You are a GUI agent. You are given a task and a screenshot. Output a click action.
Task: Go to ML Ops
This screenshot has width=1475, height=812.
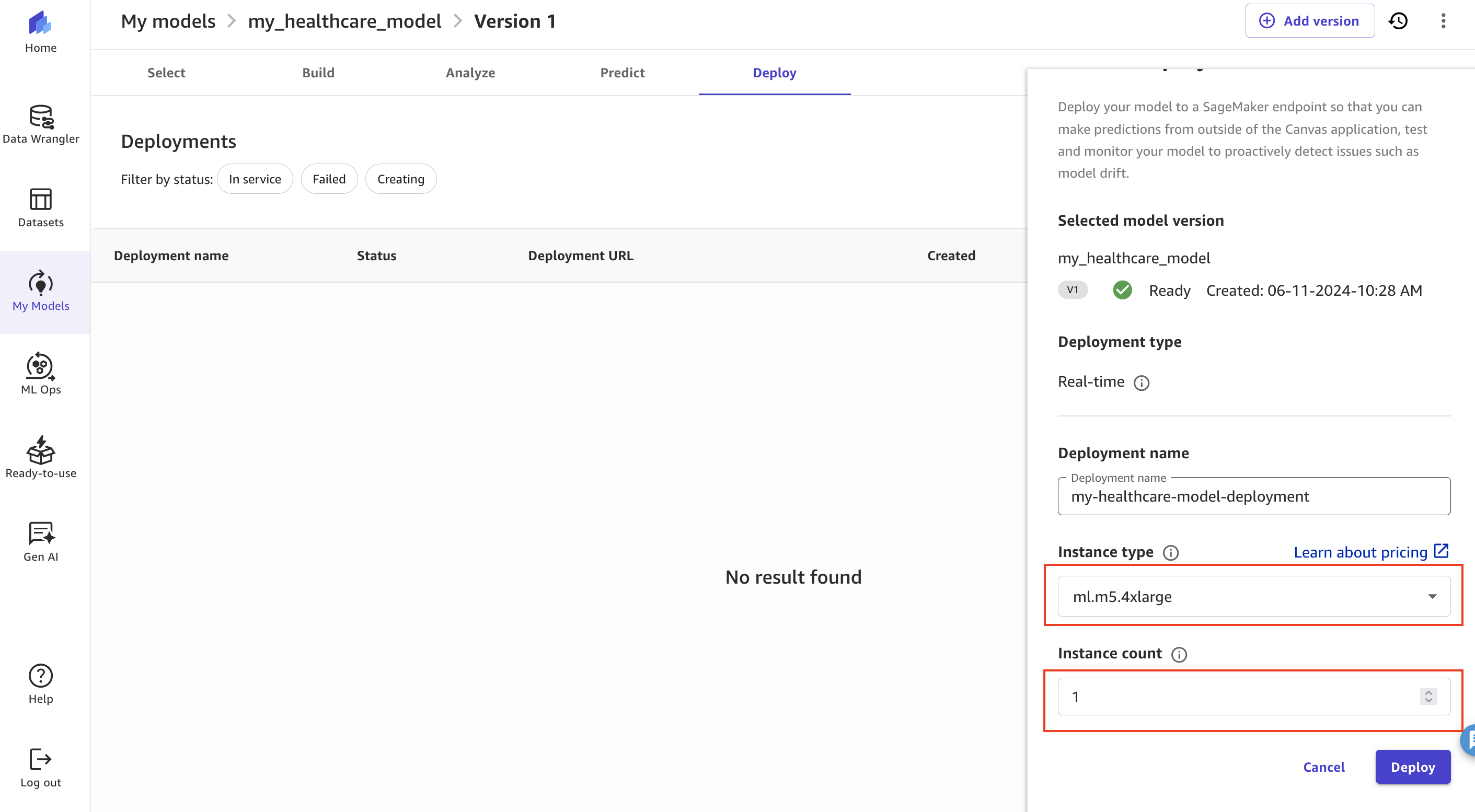[40, 375]
